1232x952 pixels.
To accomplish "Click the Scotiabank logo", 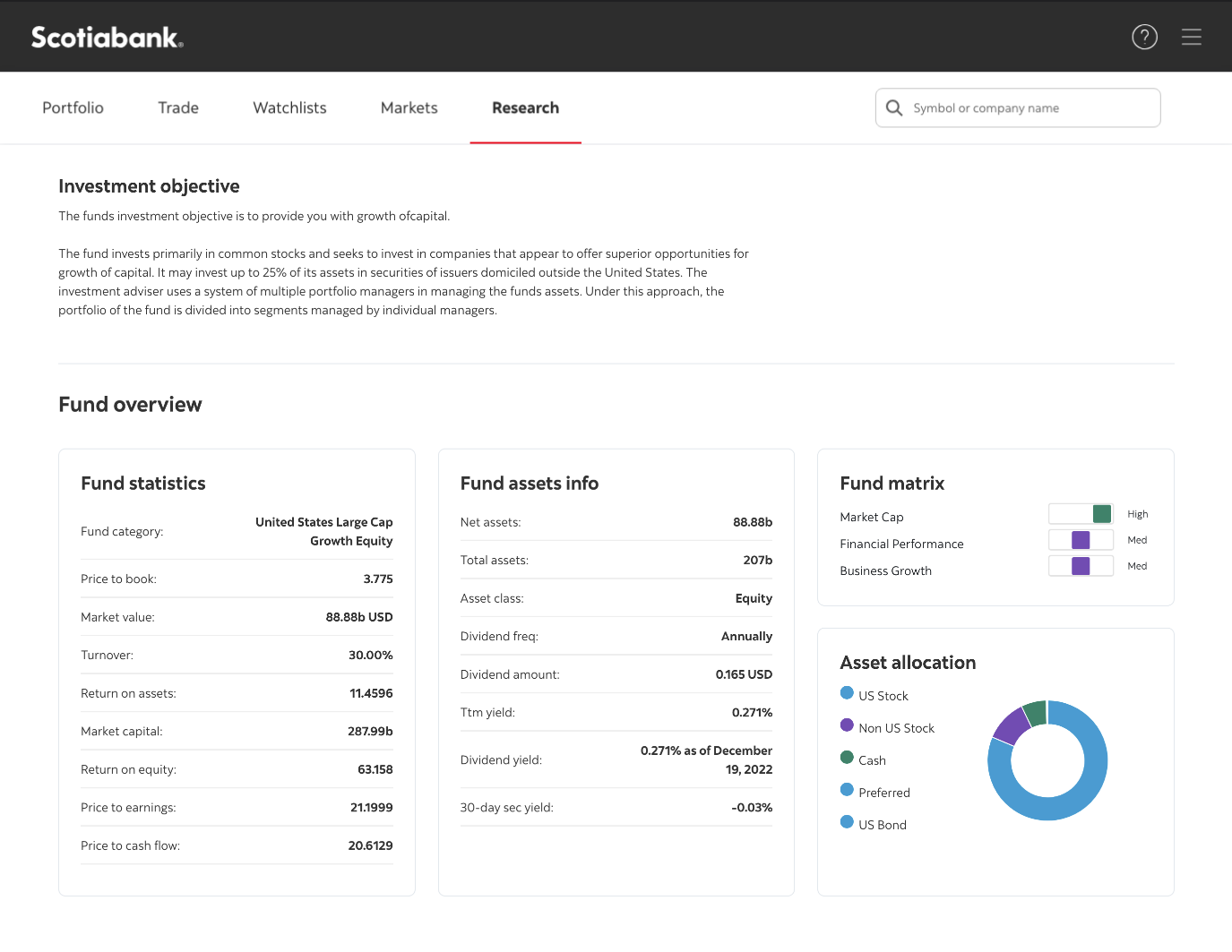I will 108,37.
